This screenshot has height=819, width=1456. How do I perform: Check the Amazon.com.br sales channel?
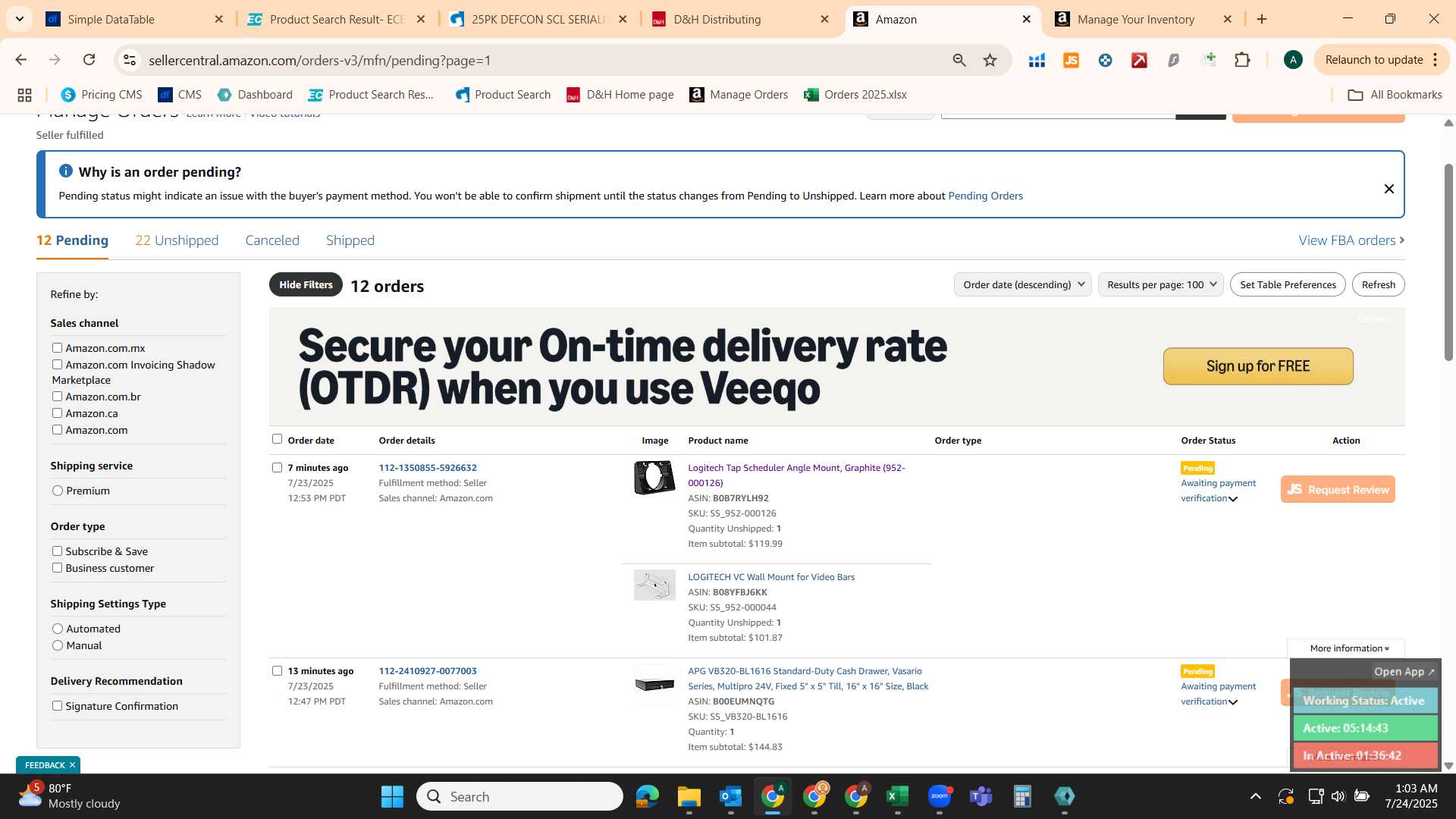coord(57,397)
